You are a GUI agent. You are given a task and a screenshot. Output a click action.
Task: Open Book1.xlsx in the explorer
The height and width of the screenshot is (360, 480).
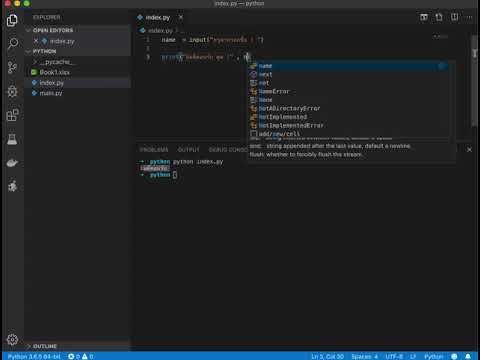(x=54, y=72)
